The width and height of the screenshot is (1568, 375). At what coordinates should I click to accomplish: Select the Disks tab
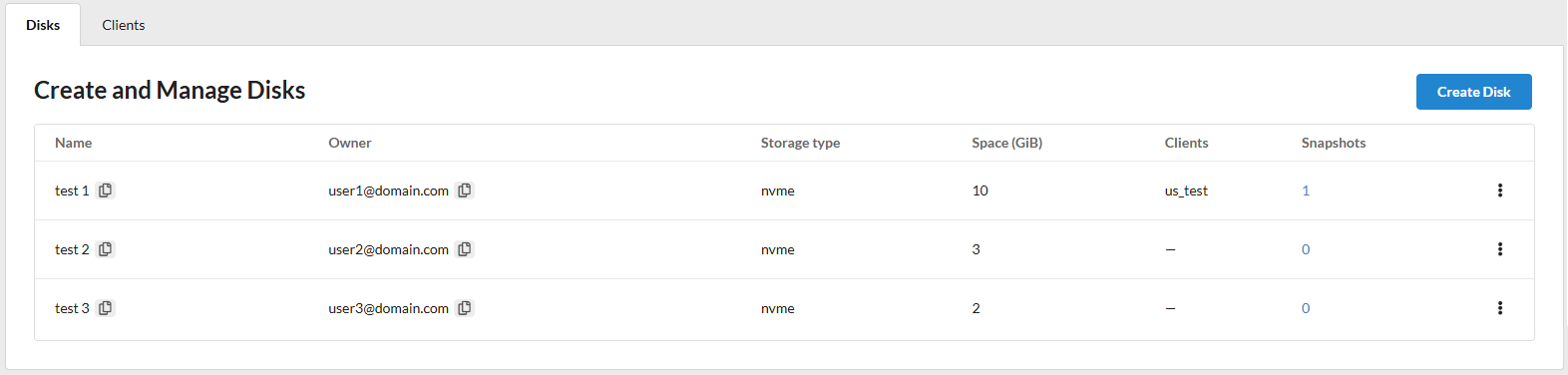pos(43,25)
